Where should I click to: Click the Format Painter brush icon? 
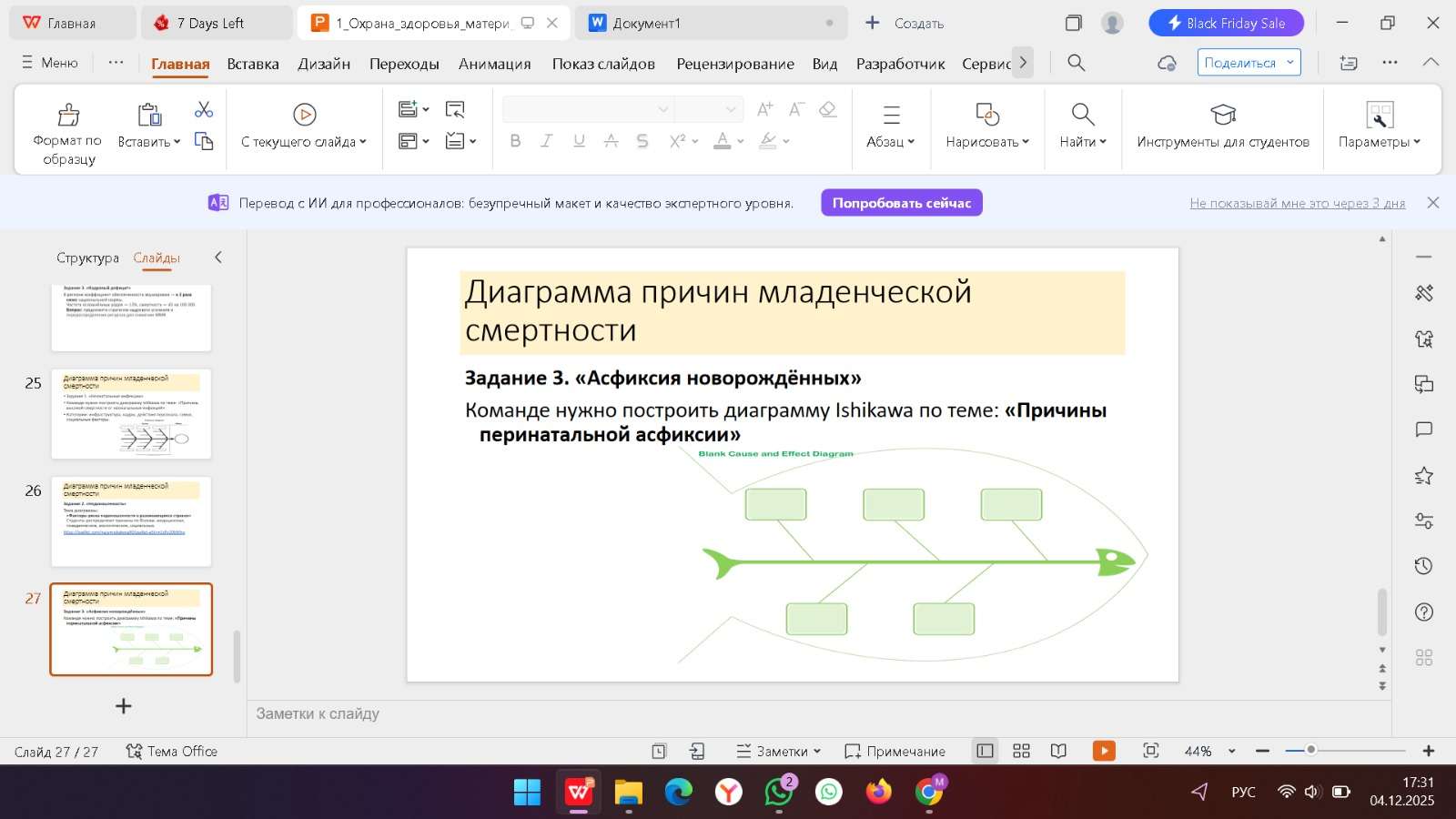click(x=68, y=115)
